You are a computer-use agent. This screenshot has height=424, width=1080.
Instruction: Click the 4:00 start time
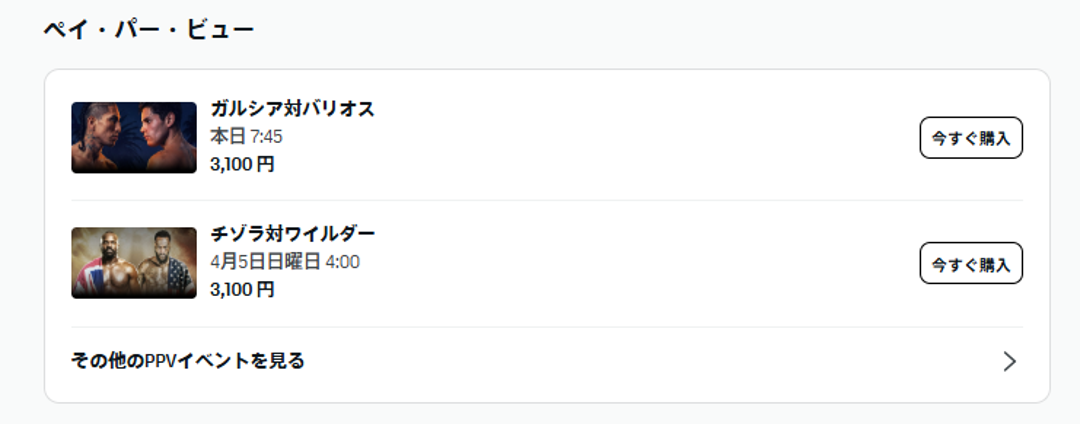[342, 262]
